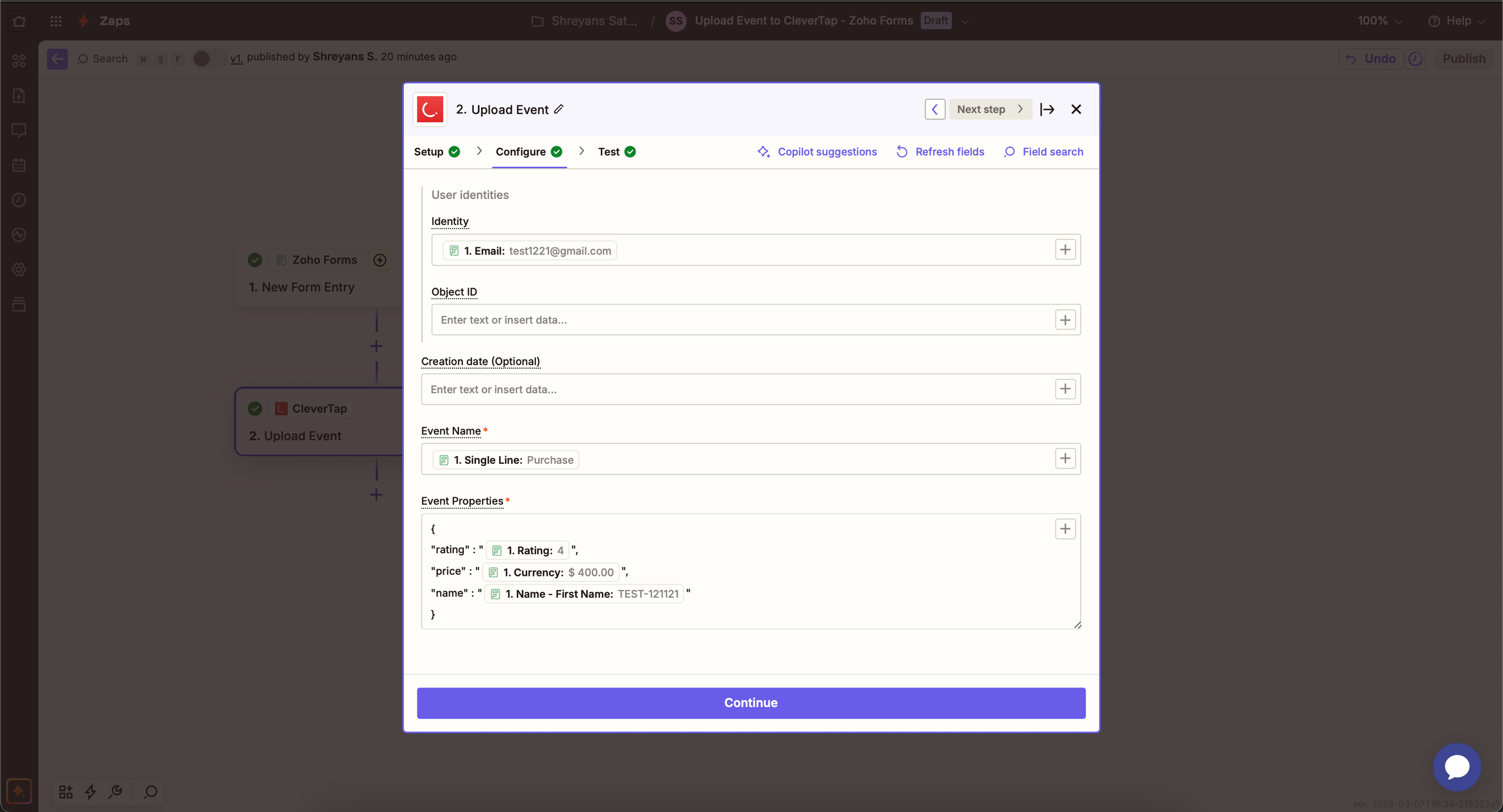The image size is (1503, 812).
Task: Click the Continue button
Action: [751, 703]
